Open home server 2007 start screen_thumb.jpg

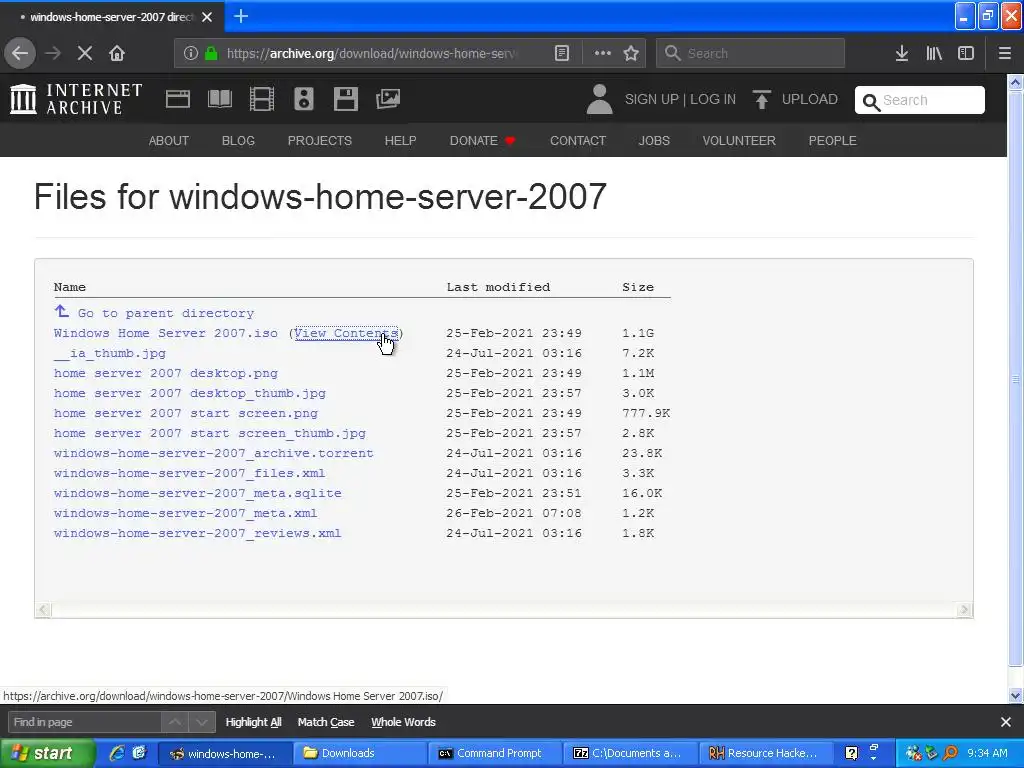coord(210,433)
